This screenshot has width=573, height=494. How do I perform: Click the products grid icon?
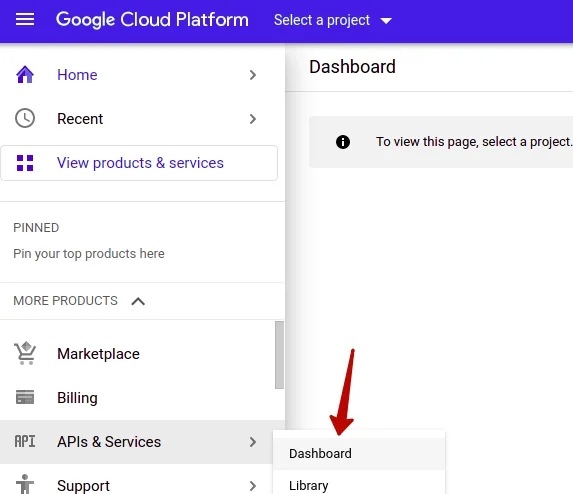[x=25, y=163]
